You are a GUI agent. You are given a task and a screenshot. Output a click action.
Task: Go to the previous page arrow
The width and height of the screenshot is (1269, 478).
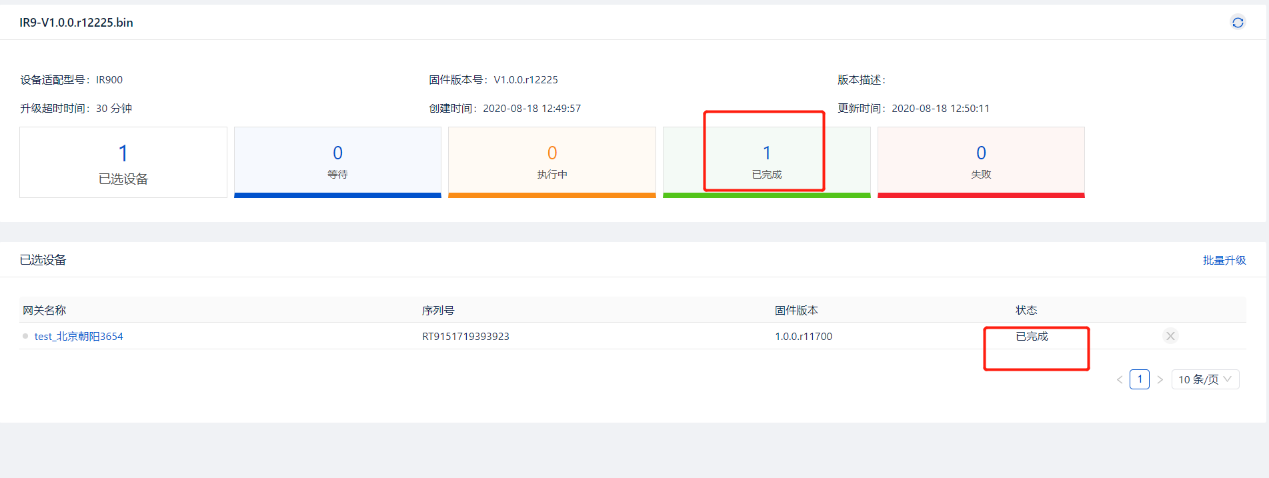tap(1119, 380)
